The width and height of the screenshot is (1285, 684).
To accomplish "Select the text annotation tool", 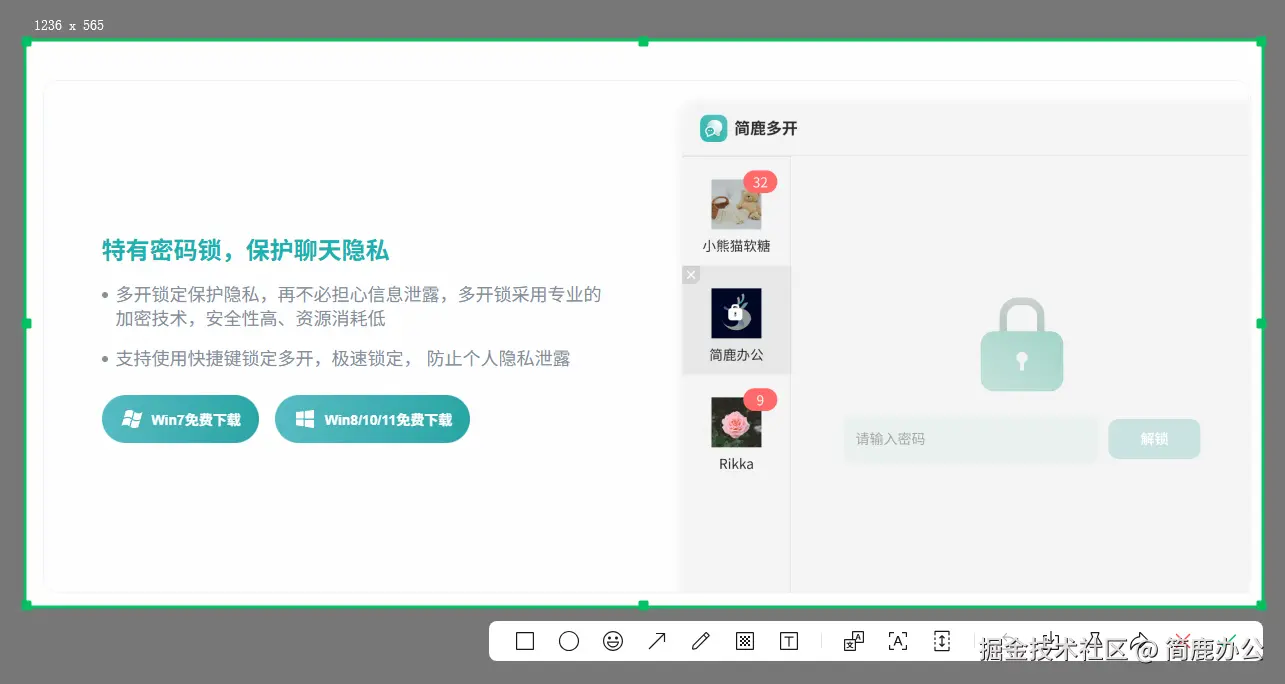I will point(788,641).
